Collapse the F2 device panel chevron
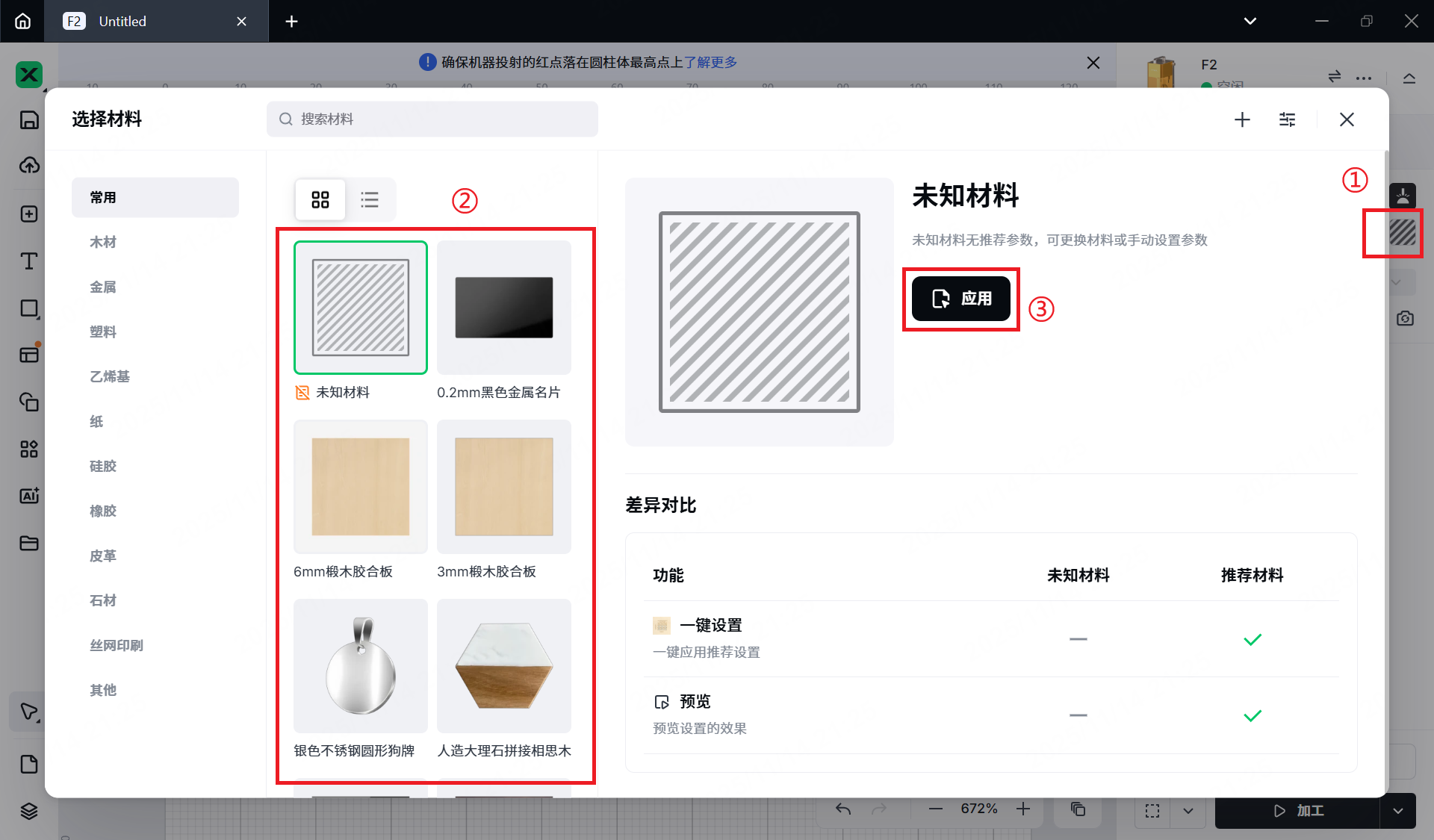This screenshot has height=840, width=1434. click(1409, 78)
